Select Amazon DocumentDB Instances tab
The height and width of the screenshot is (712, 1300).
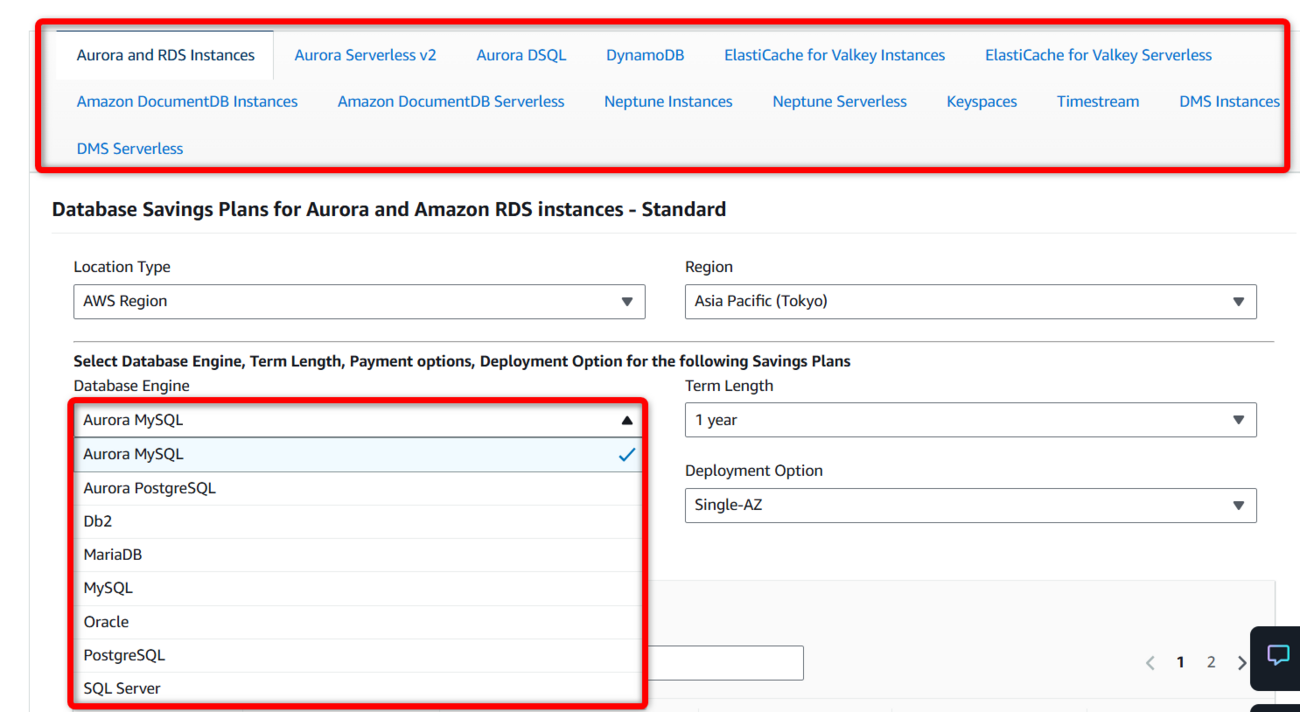point(187,101)
